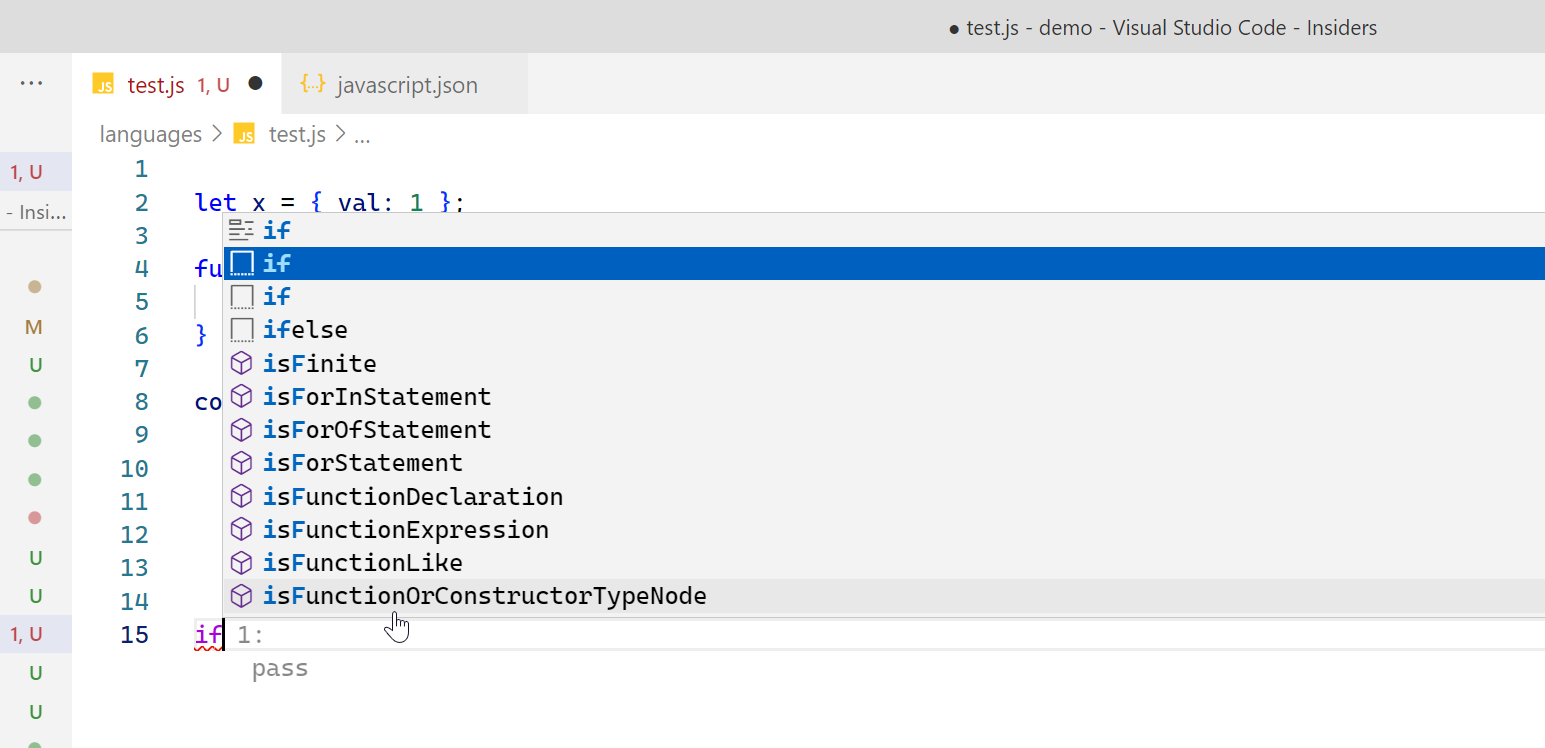1545x748 pixels.
Task: Click the cube icon beside isFunctionDeclaration
Action: (x=241, y=495)
